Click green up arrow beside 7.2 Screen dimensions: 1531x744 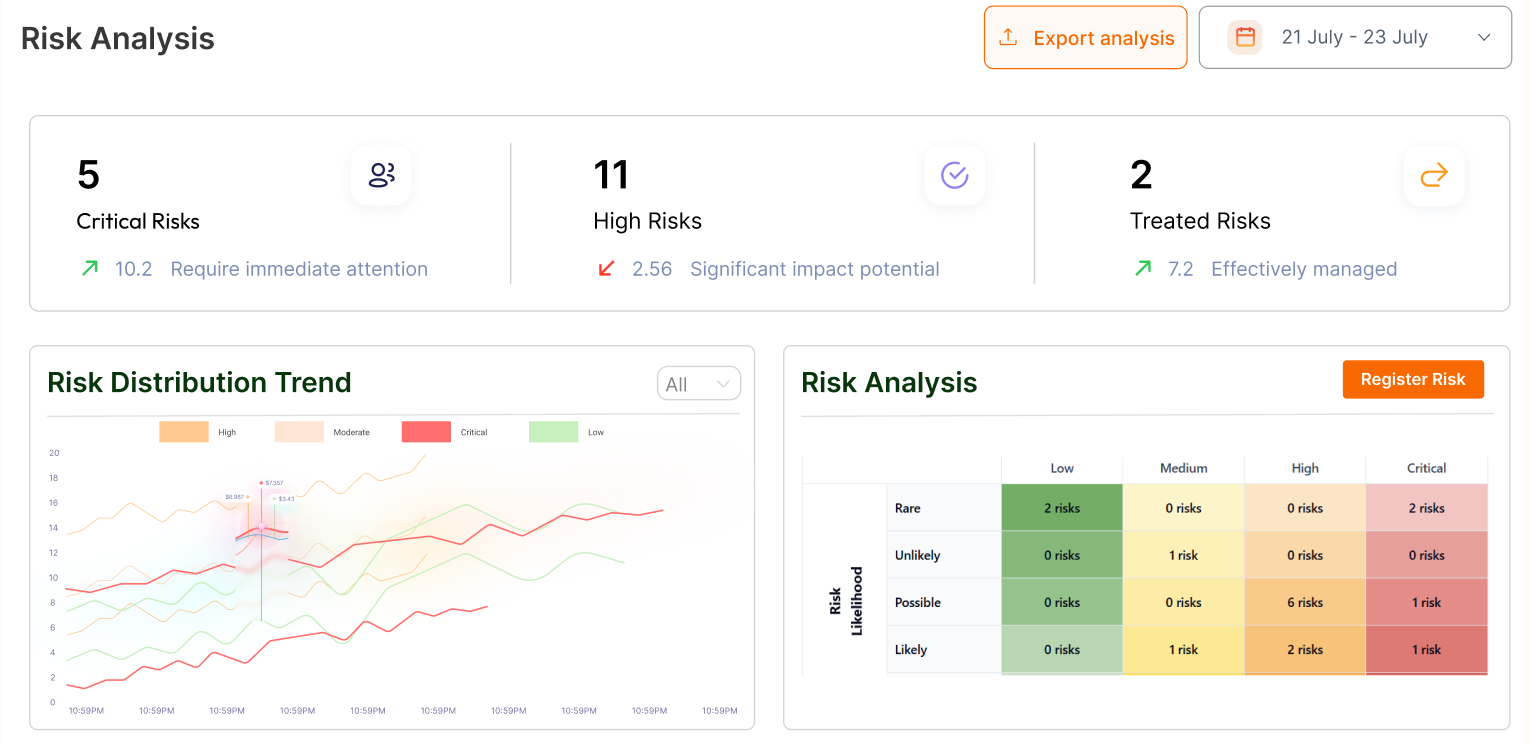coord(1143,269)
